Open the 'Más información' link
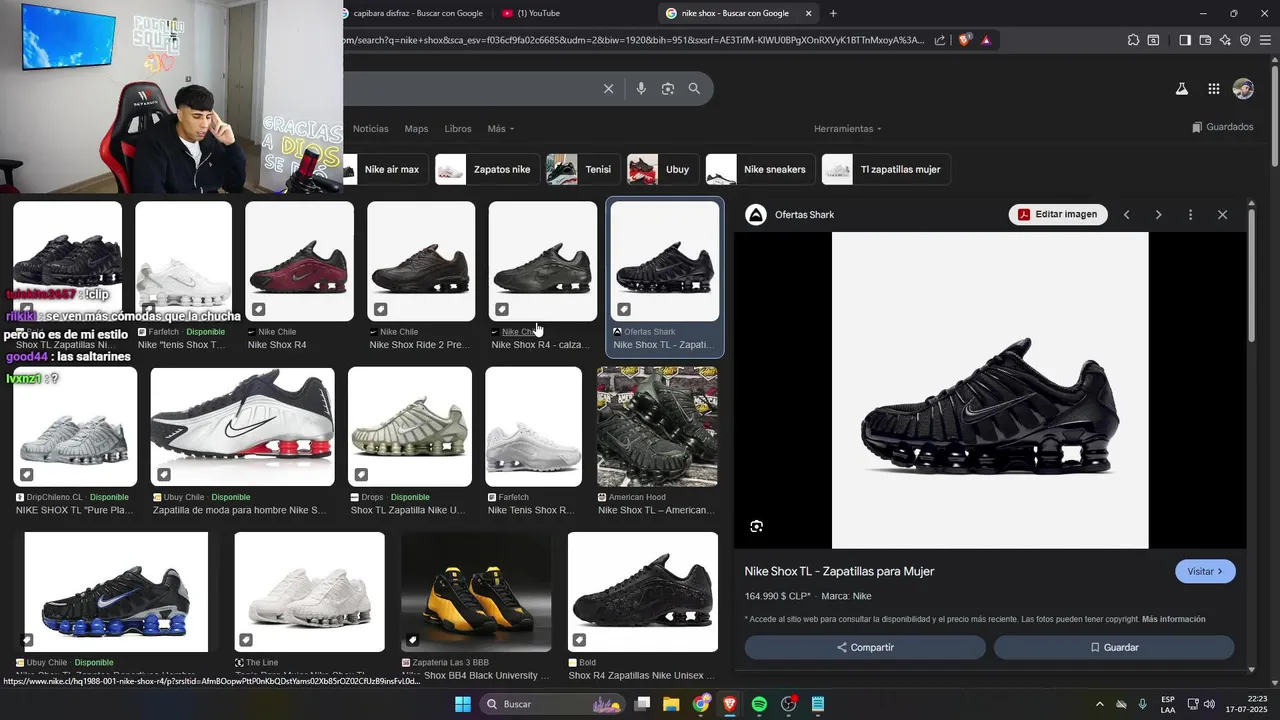This screenshot has width=1280, height=720. coord(1173,619)
